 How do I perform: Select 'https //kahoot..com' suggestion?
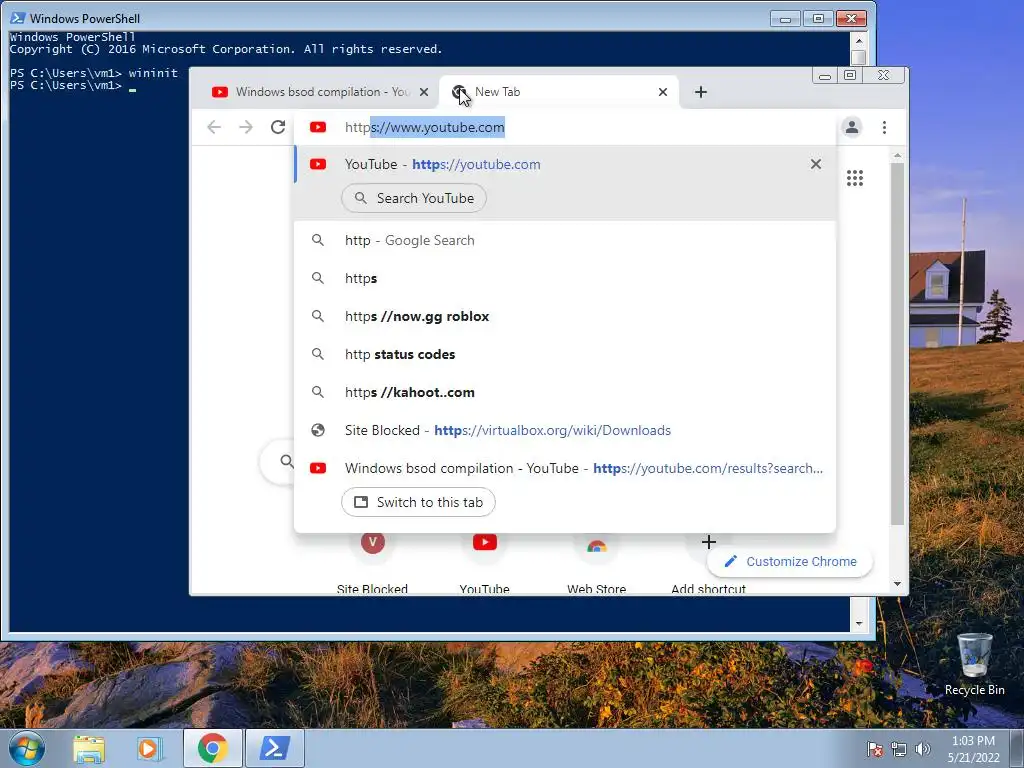[x=565, y=392]
